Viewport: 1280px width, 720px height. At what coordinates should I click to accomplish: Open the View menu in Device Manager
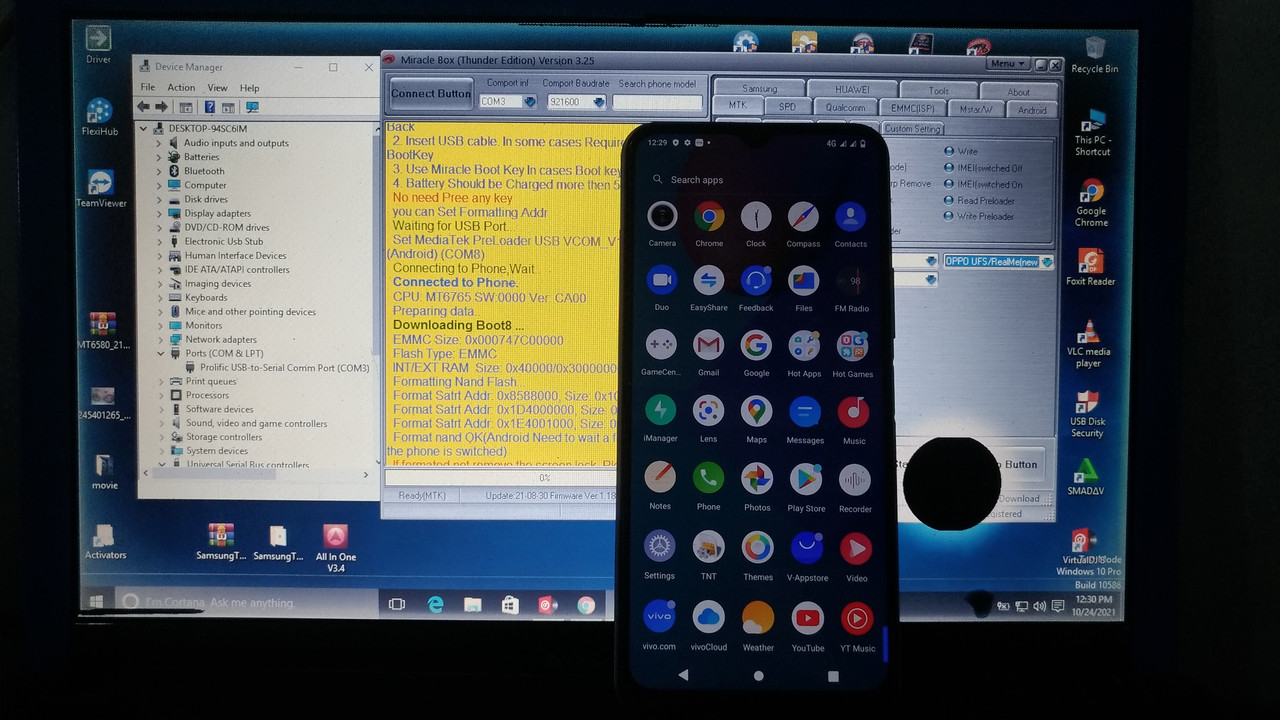pyautogui.click(x=217, y=88)
